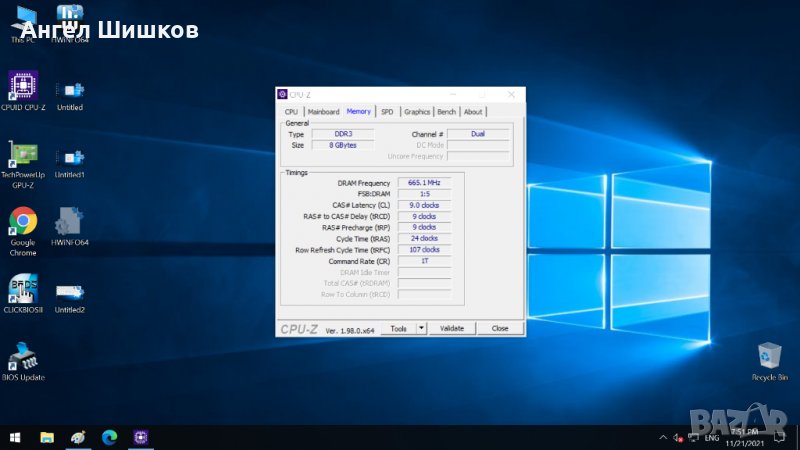Click the CPU-Z icon in the taskbar
Screen dimensions: 800x450
click(x=140, y=437)
